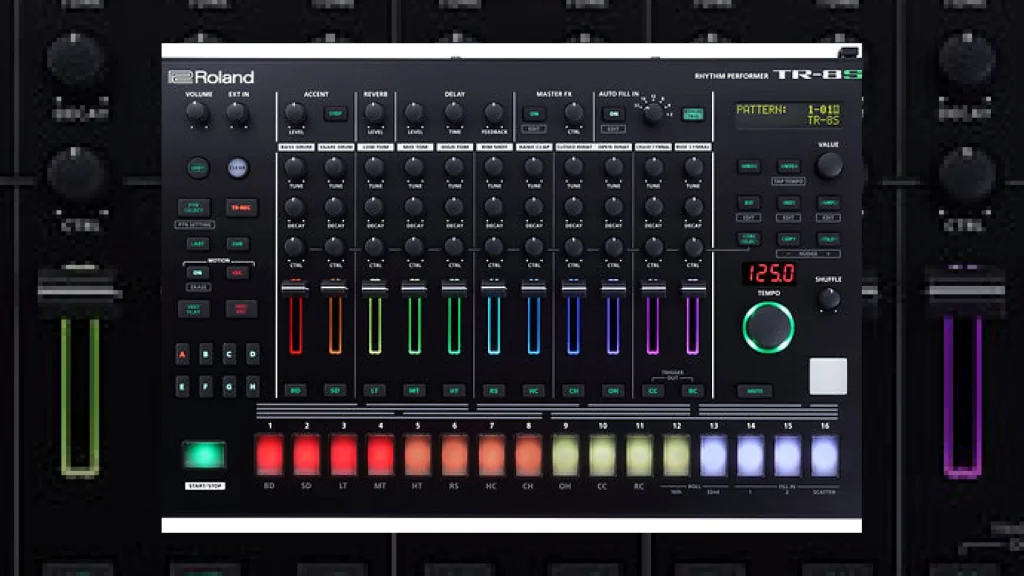Viewport: 1024px width, 576px height.
Task: Tap step pad 16 labeled SCATTER
Action: [x=825, y=455]
